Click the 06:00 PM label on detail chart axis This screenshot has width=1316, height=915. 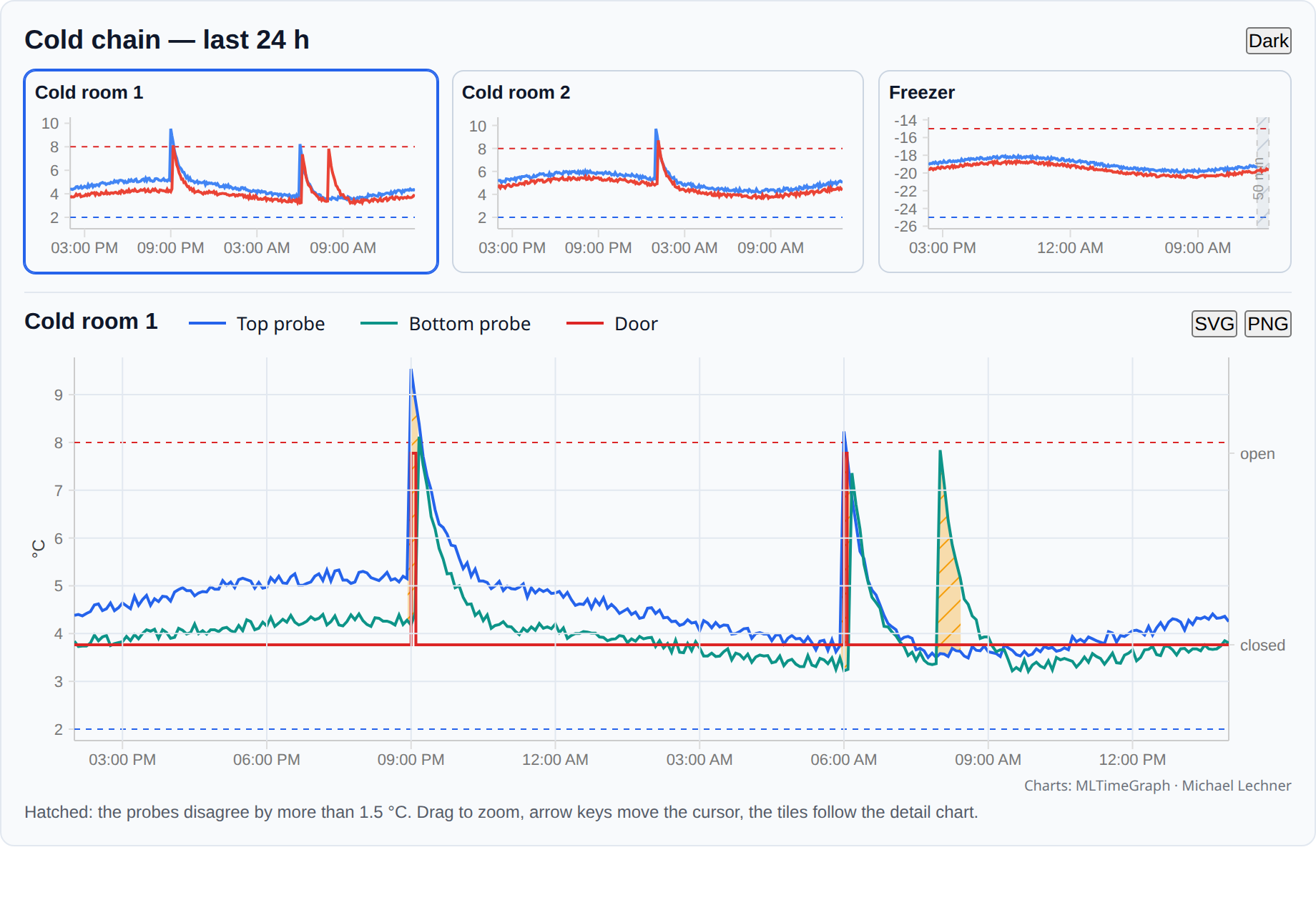point(267,760)
